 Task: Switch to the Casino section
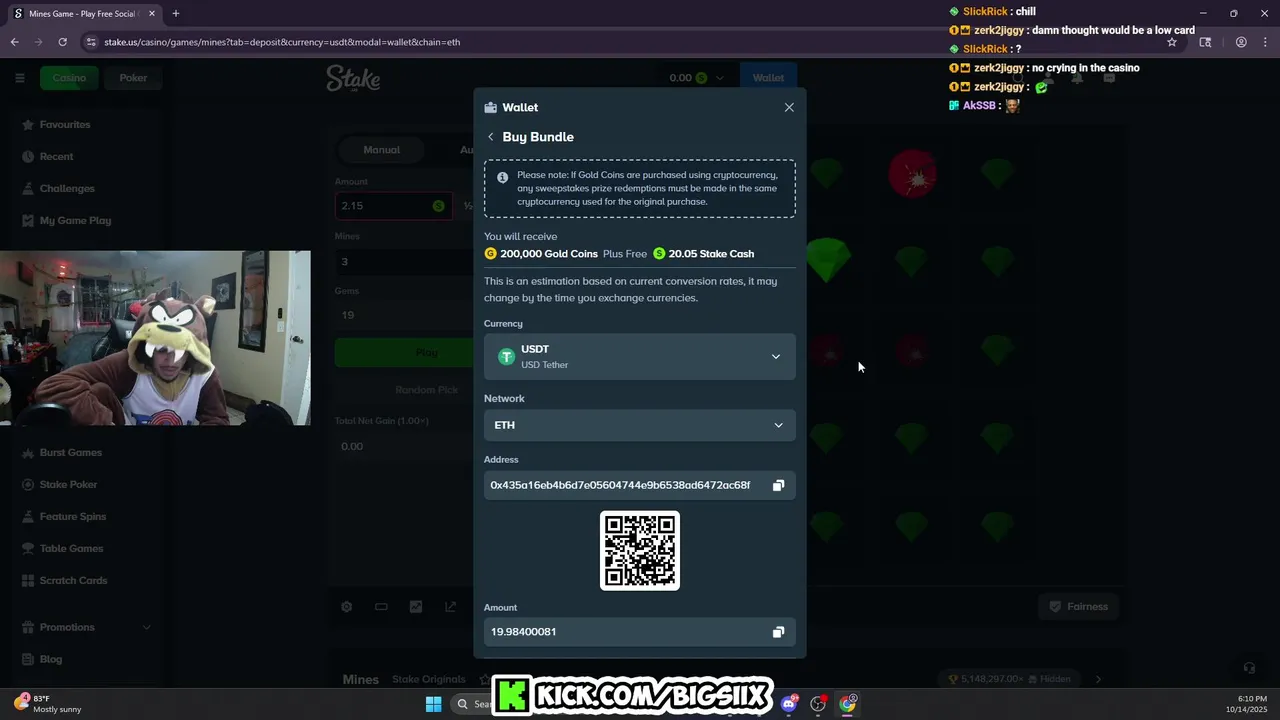pos(69,78)
